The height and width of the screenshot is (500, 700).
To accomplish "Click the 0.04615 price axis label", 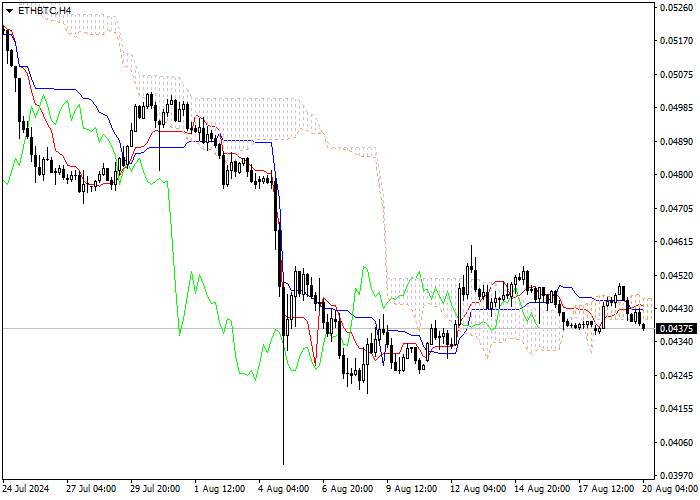I will (x=676, y=242).
